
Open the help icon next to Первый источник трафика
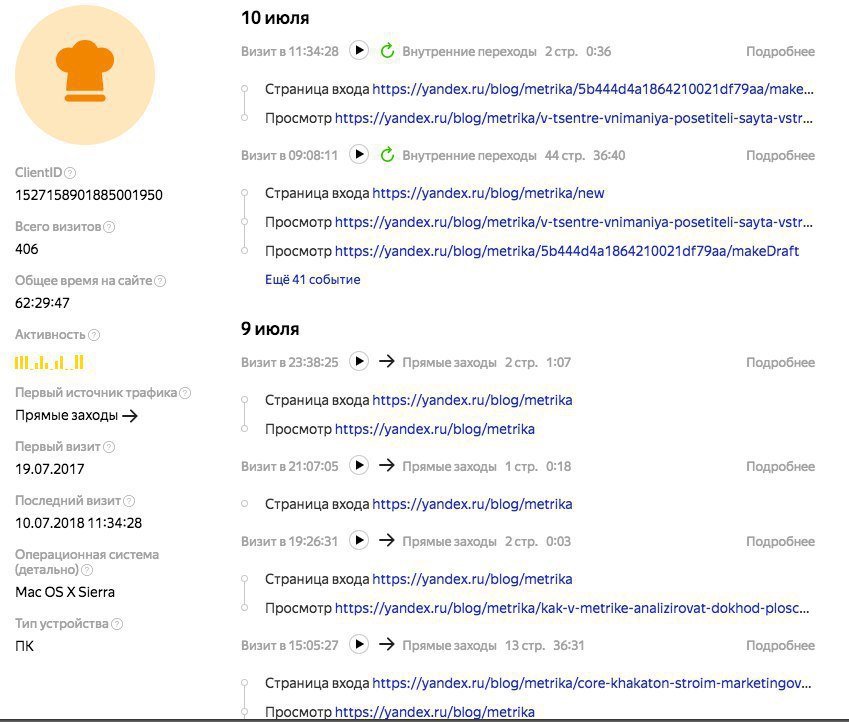185,393
